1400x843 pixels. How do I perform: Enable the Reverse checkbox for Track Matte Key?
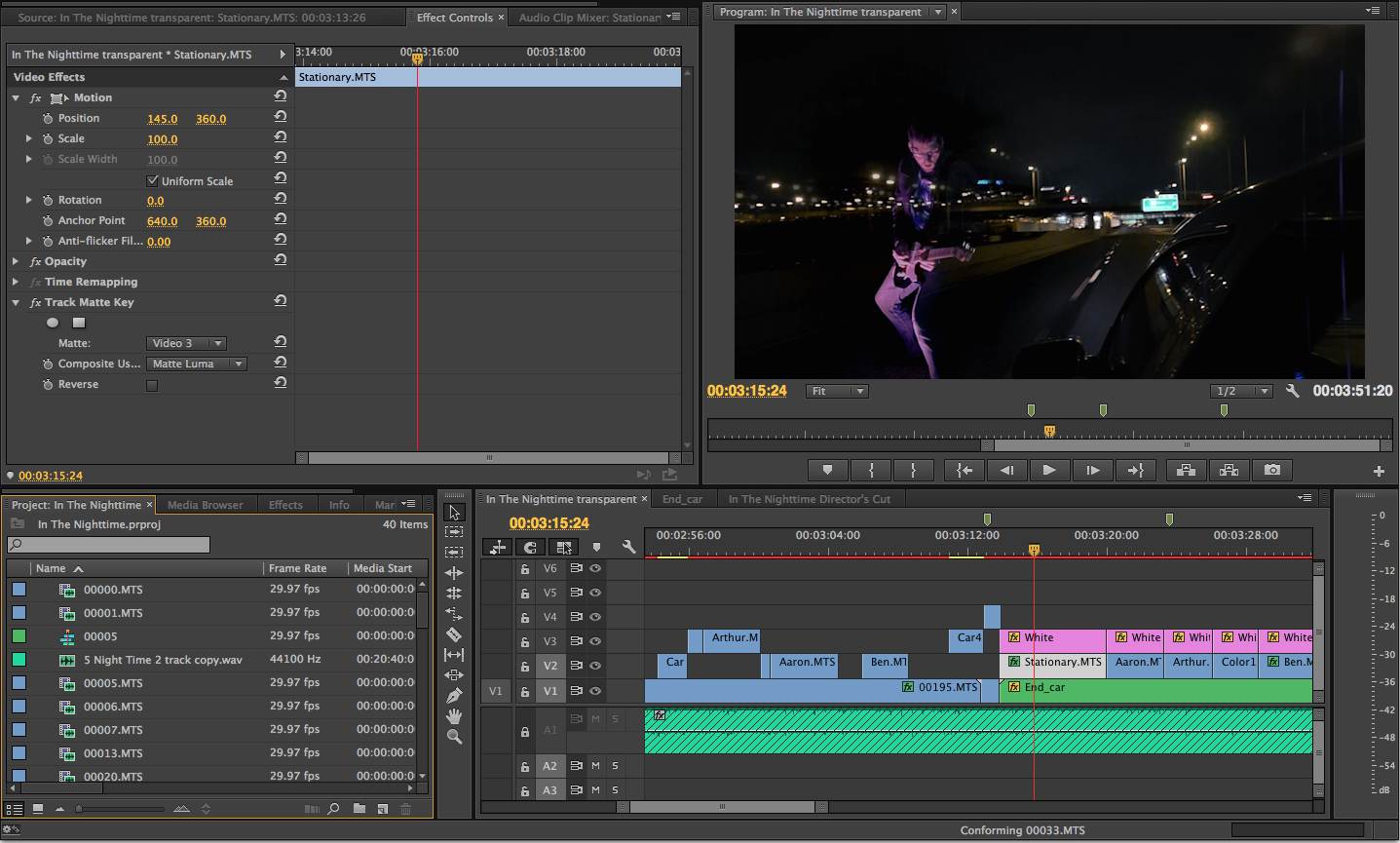pyautogui.click(x=152, y=385)
